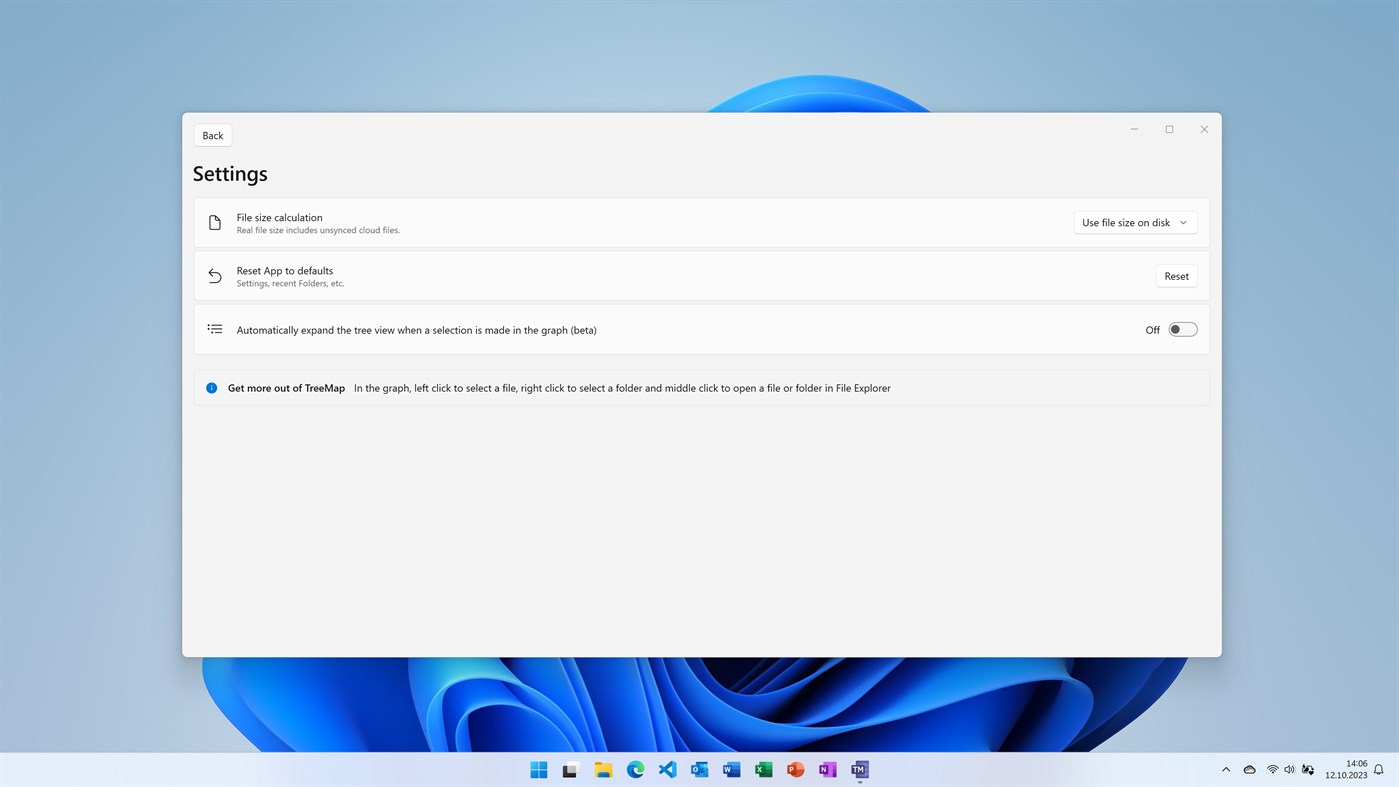Open the Wi-Fi network tray icon
The width and height of the screenshot is (1399, 787).
(1272, 769)
